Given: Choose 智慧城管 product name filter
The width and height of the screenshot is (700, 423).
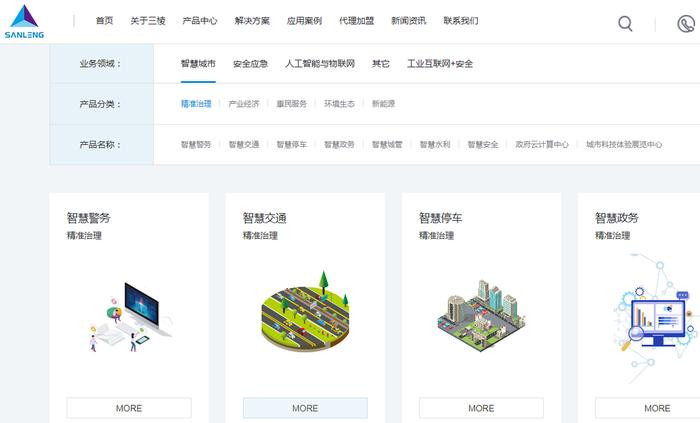Looking at the screenshot, I should 387,144.
